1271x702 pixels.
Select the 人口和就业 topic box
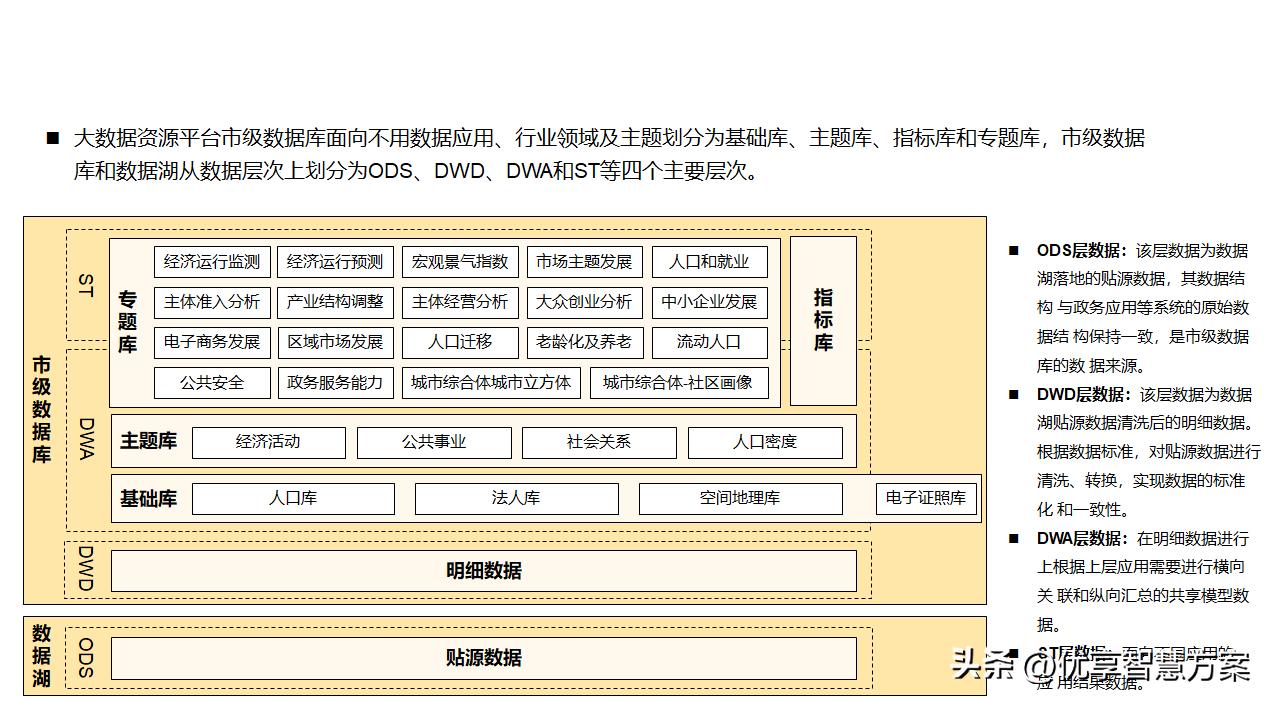tap(710, 261)
